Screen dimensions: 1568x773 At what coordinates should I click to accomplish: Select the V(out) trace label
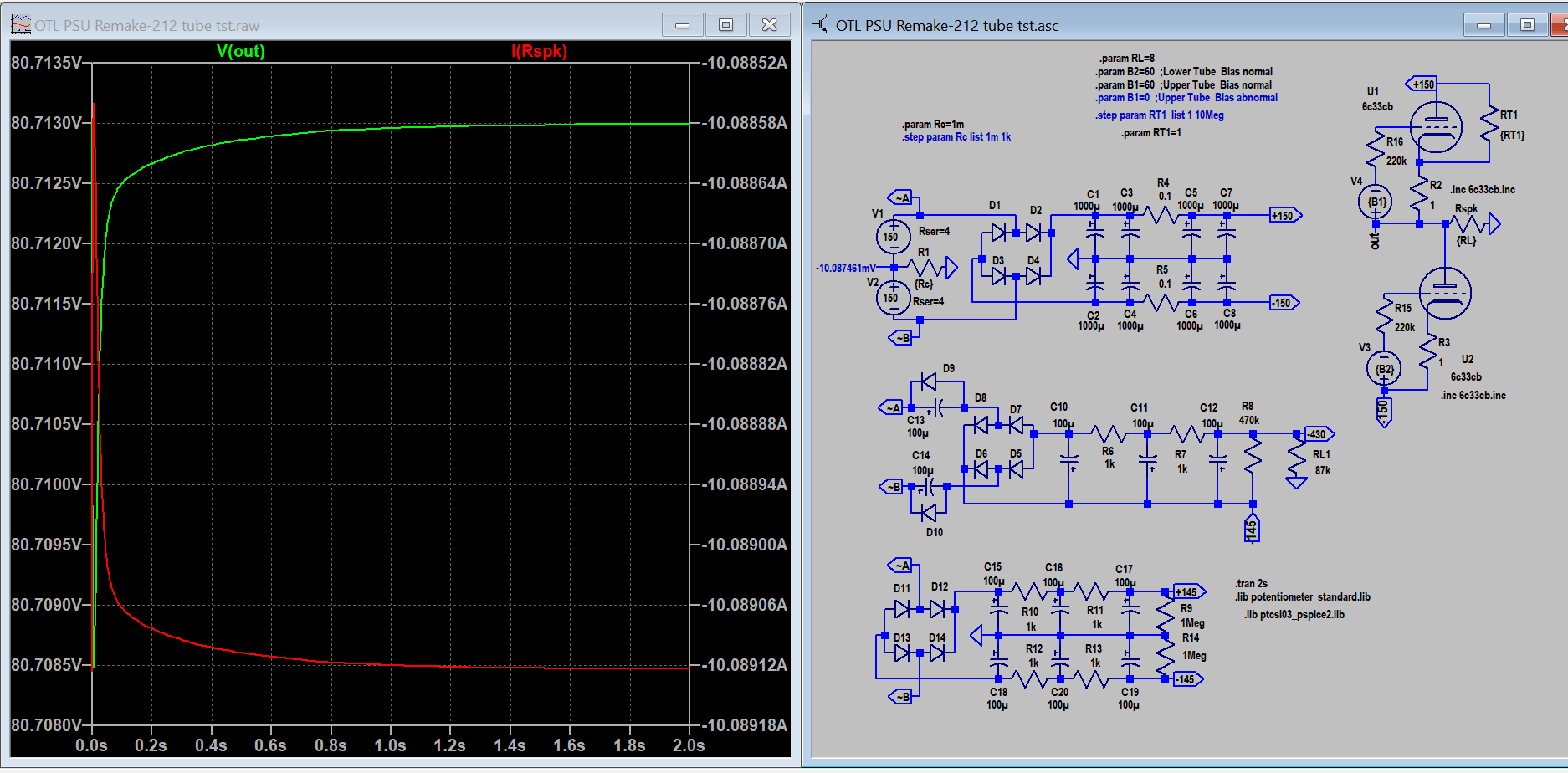(x=241, y=51)
